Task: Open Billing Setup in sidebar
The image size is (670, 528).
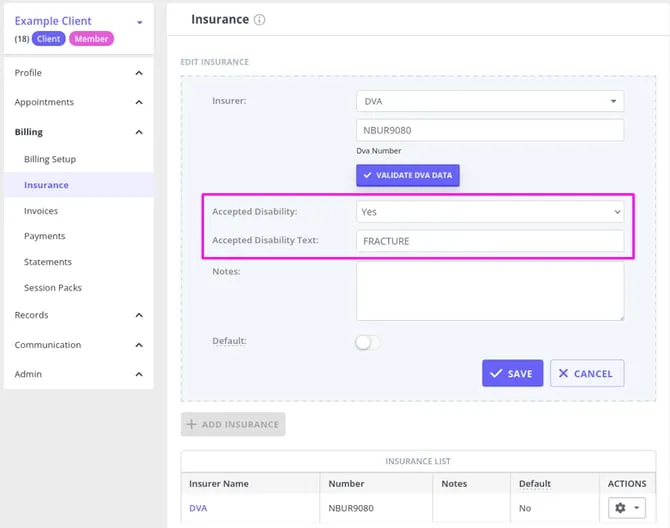Action: pos(50,159)
